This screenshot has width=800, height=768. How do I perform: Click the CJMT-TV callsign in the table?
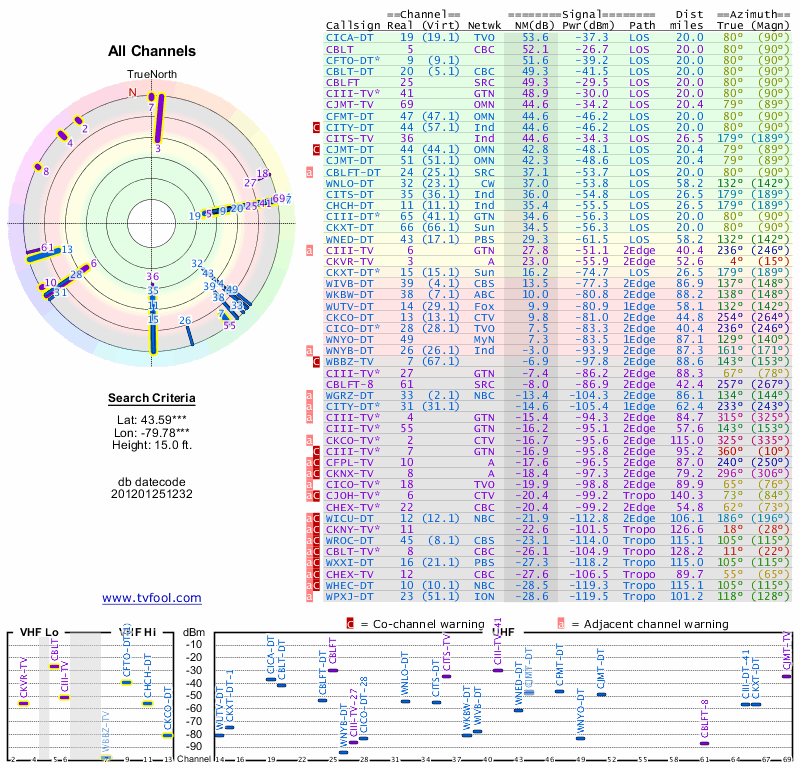click(349, 105)
